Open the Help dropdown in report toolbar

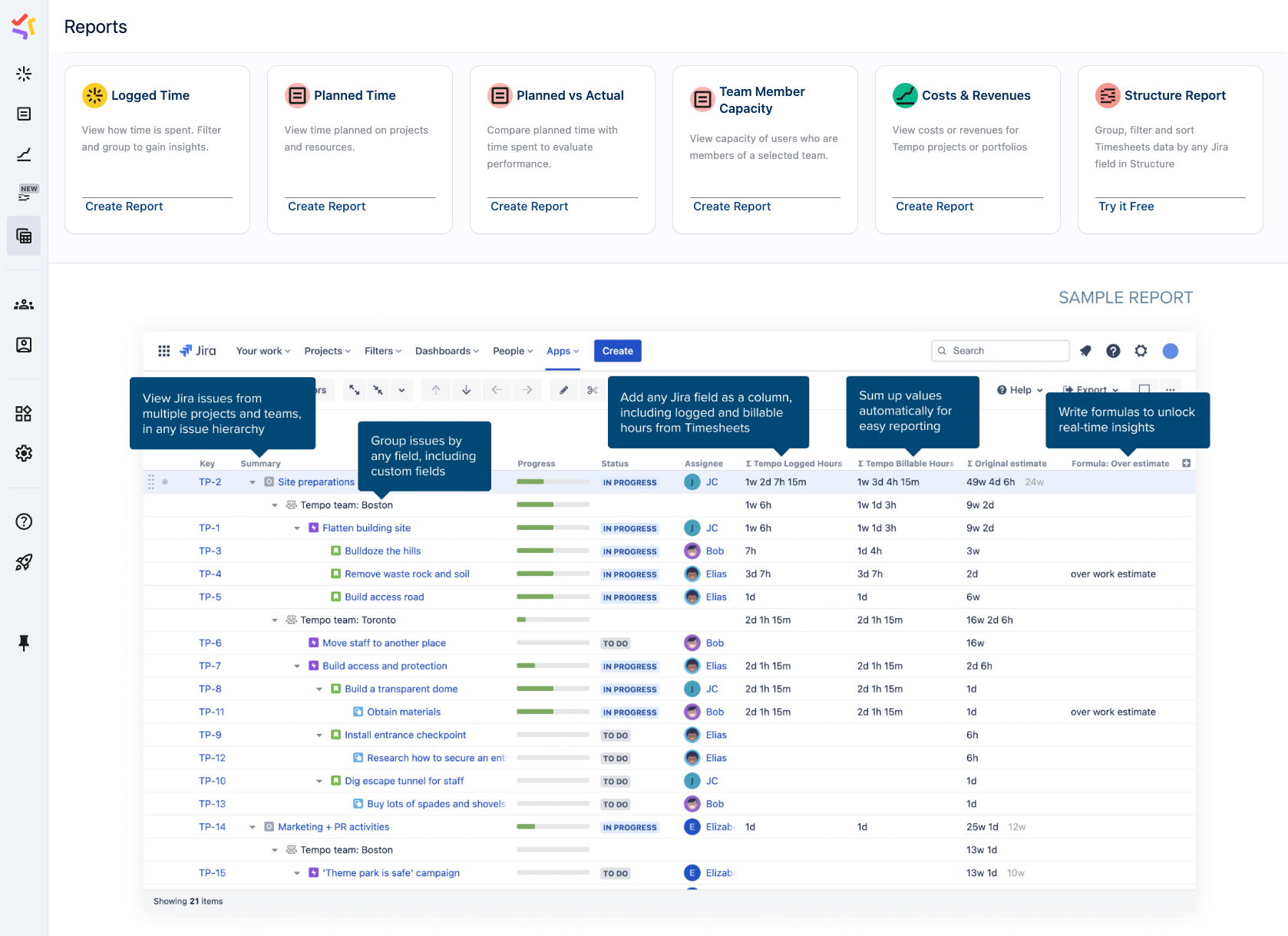click(1019, 390)
